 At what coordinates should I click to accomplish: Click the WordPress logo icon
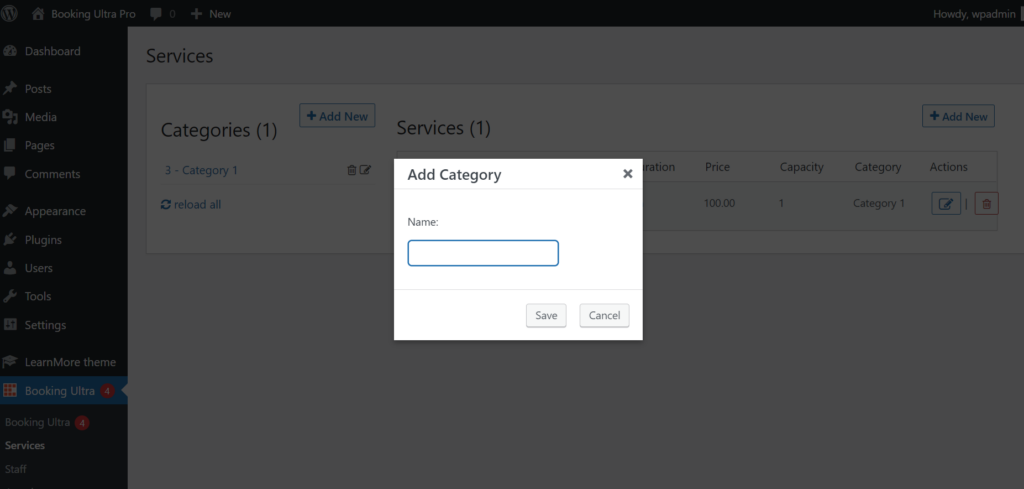coord(10,13)
